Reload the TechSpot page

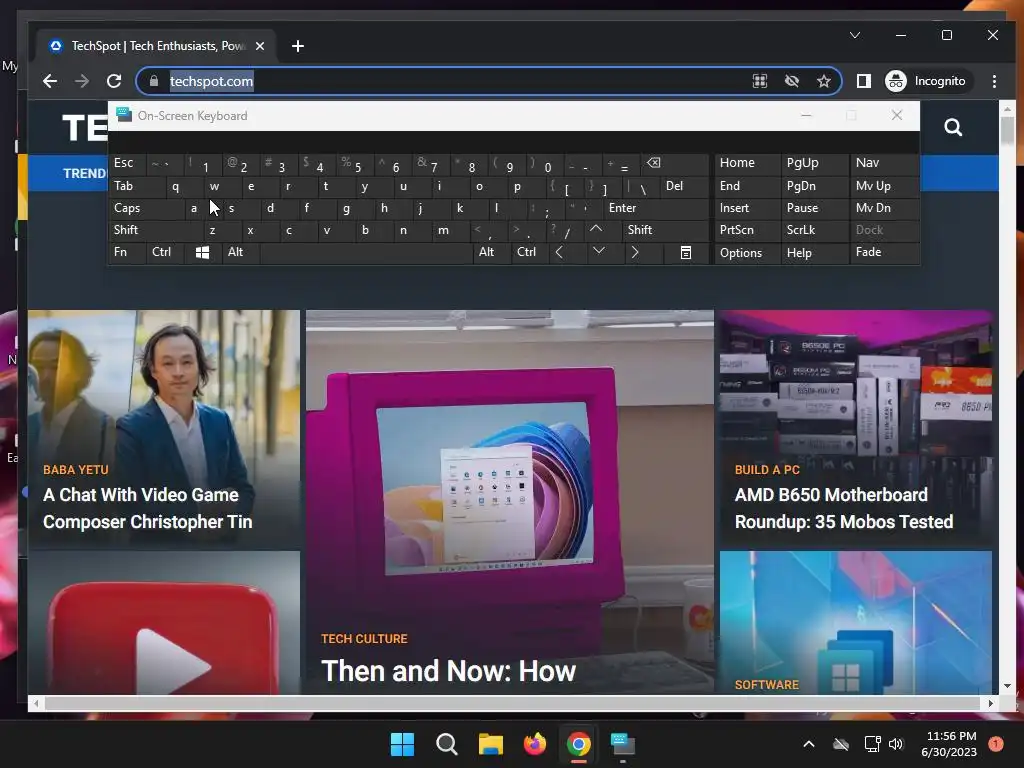[x=114, y=81]
